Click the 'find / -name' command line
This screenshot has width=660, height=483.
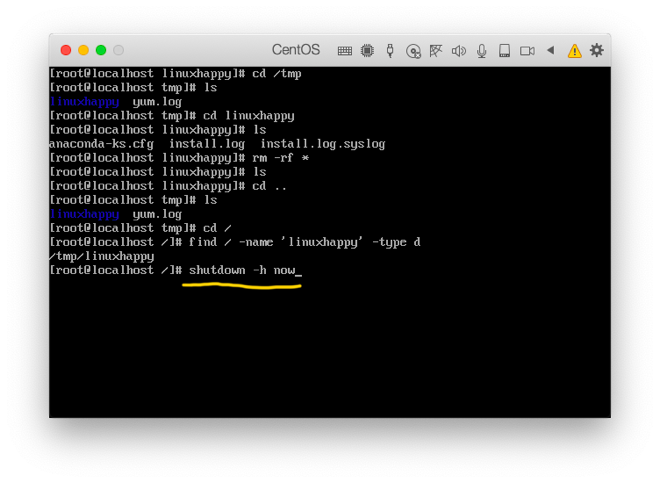pyautogui.click(x=235, y=242)
